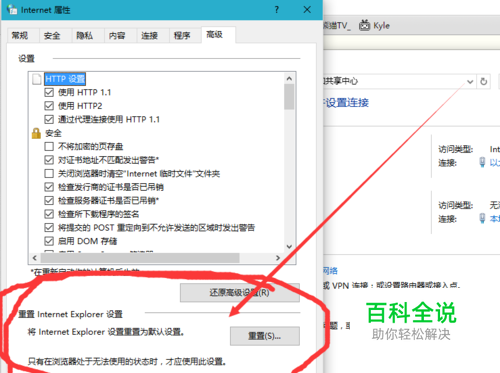The height and width of the screenshot is (373, 500).
Task: Toggle 检查服务器证书是否已吊销 checkbox
Action: tap(49, 200)
